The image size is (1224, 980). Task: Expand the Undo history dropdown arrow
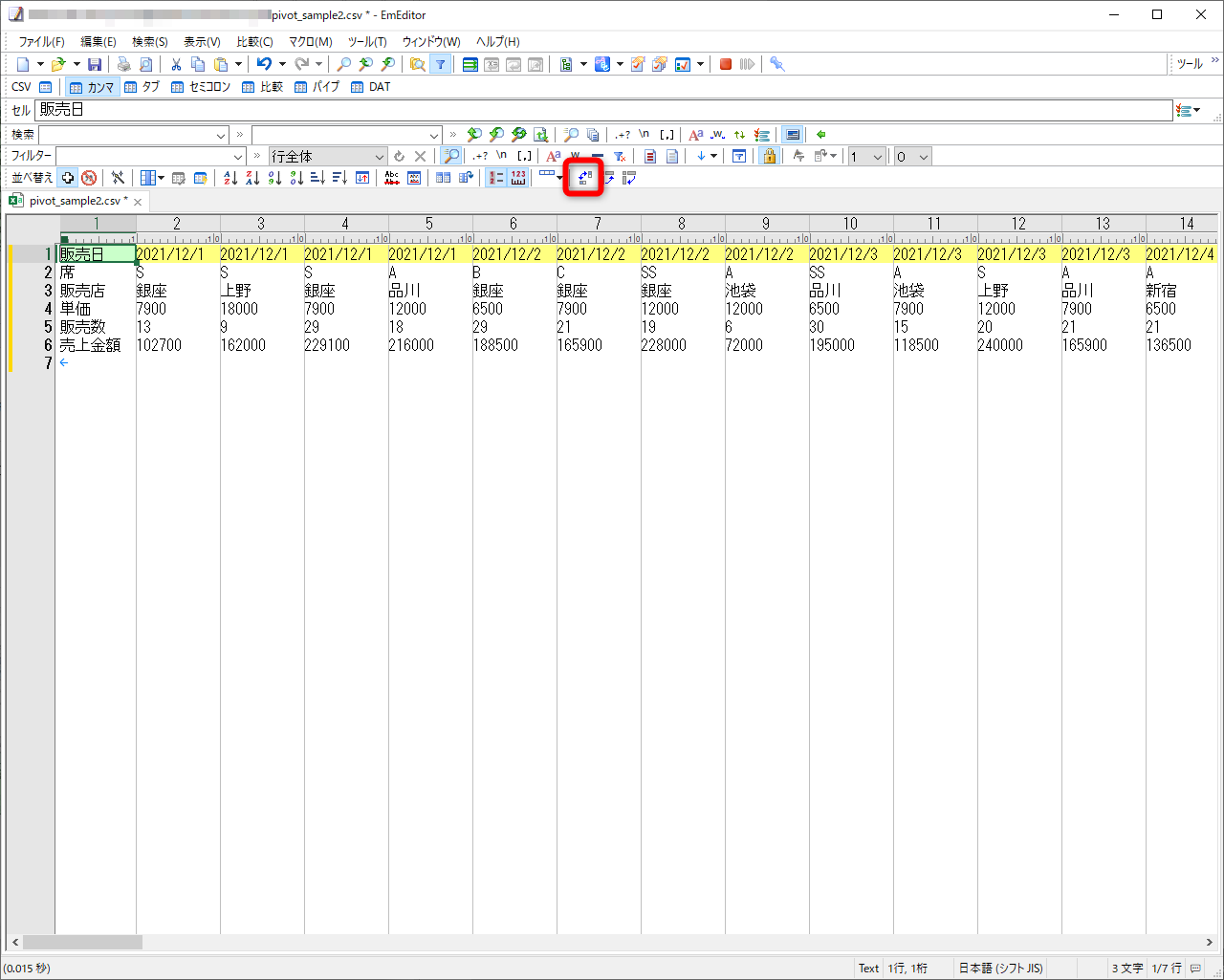pyautogui.click(x=282, y=64)
